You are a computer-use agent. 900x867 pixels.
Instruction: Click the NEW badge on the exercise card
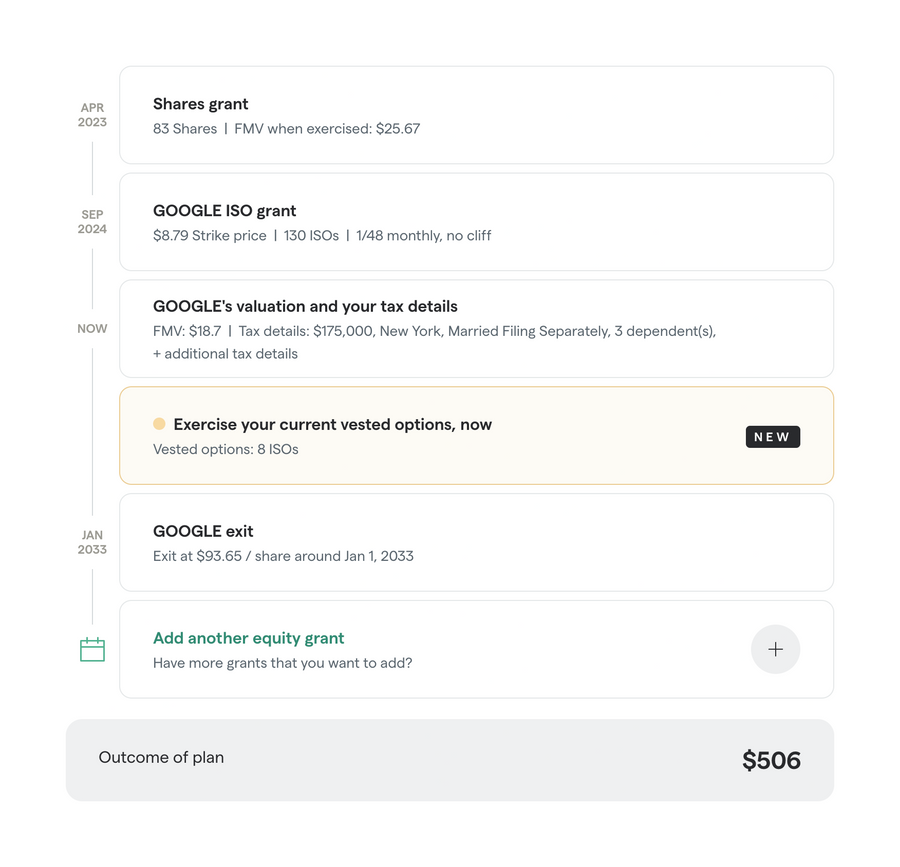[x=772, y=436]
